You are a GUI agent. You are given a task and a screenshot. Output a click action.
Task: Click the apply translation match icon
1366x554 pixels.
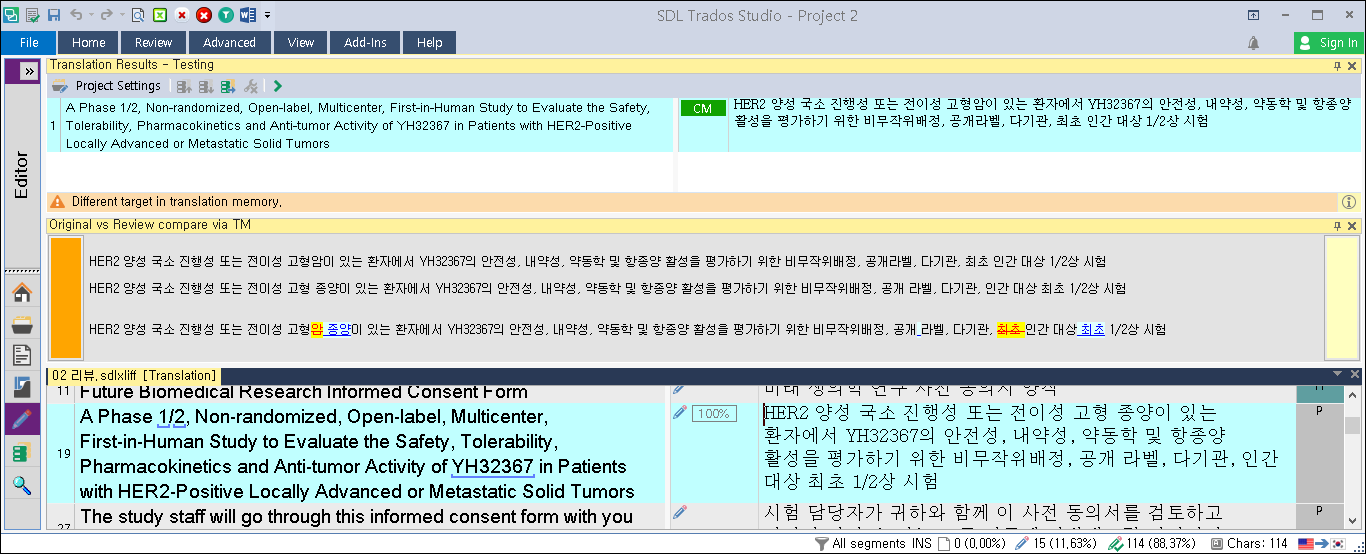click(x=228, y=86)
